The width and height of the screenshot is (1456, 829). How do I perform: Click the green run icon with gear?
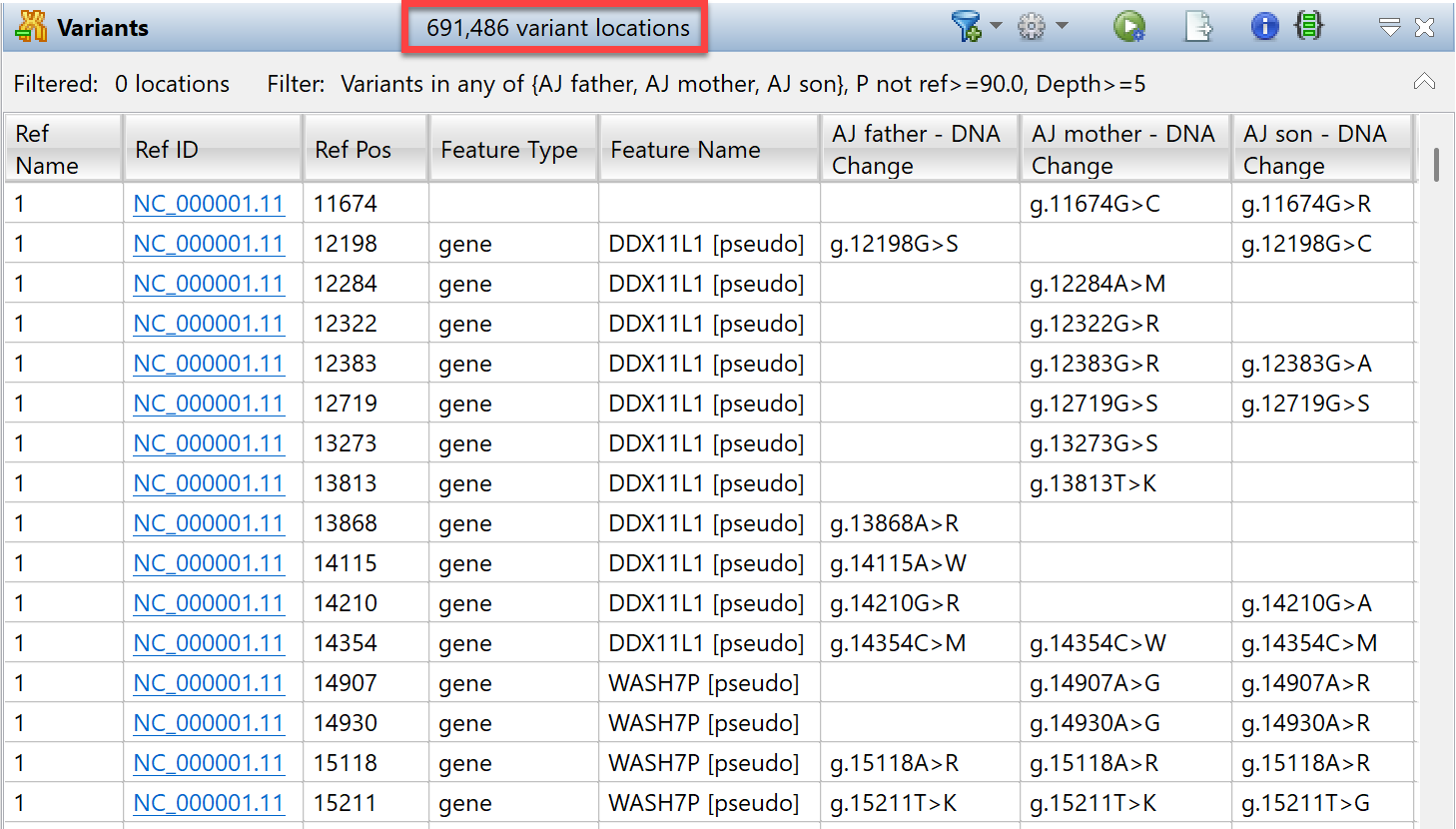pos(1129,26)
